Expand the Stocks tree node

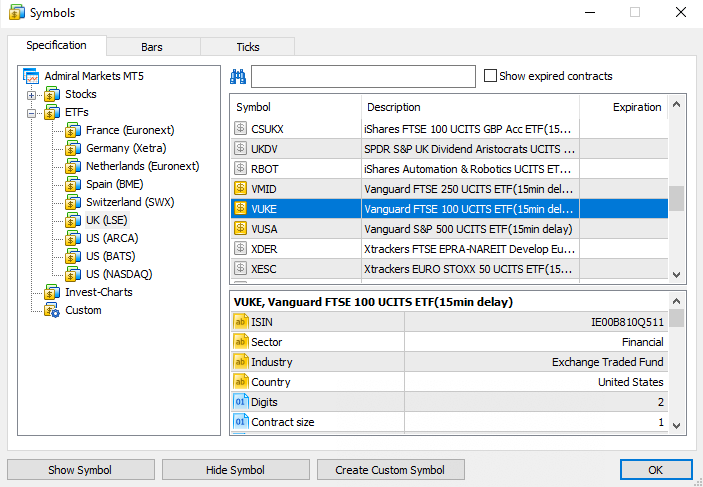coord(31,95)
